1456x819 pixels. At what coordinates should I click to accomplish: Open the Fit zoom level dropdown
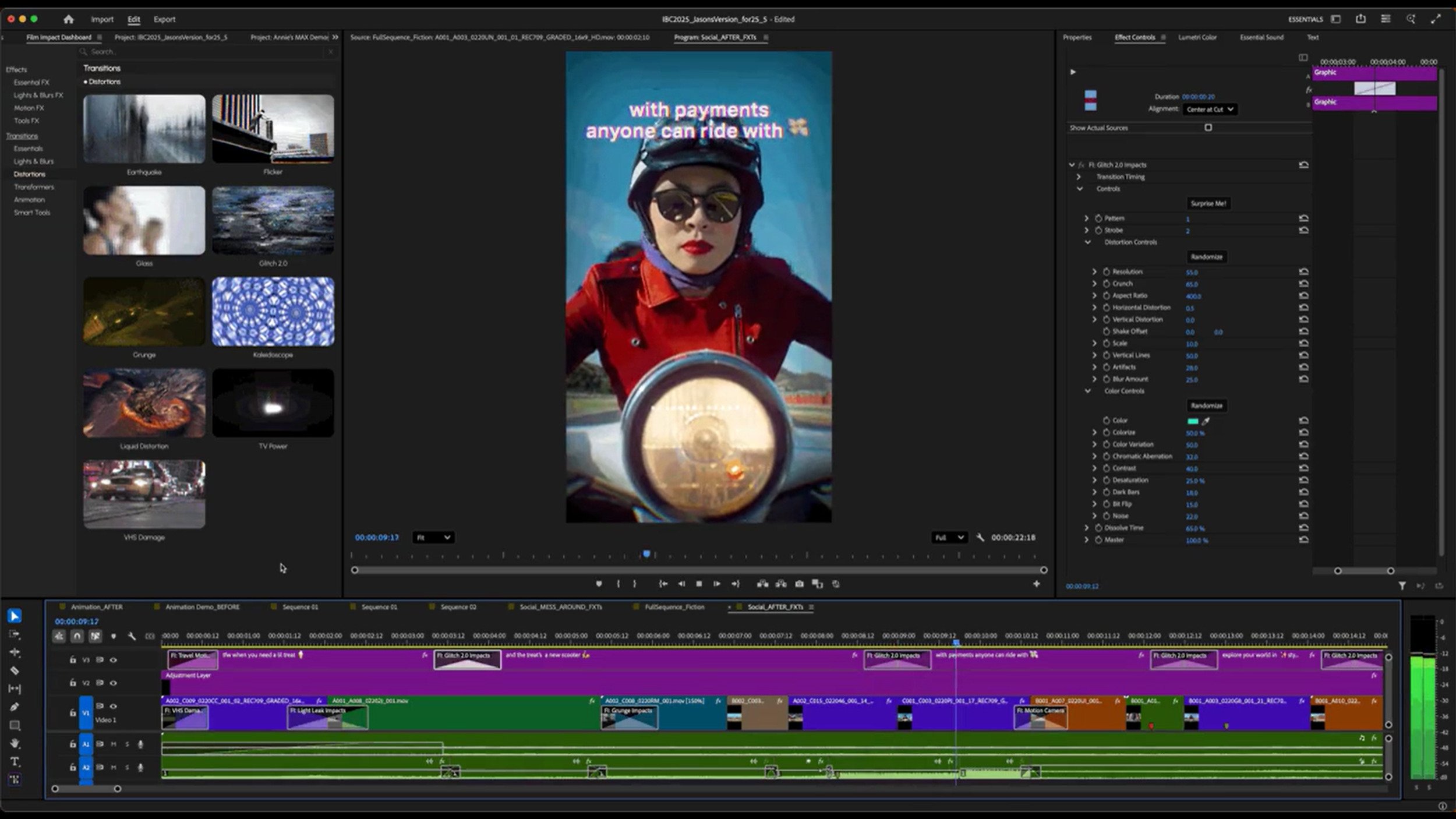tap(433, 537)
